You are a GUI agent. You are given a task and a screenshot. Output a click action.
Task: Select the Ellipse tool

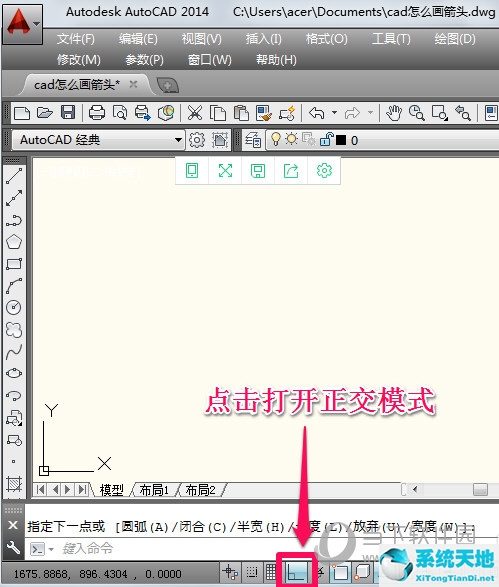click(x=14, y=373)
